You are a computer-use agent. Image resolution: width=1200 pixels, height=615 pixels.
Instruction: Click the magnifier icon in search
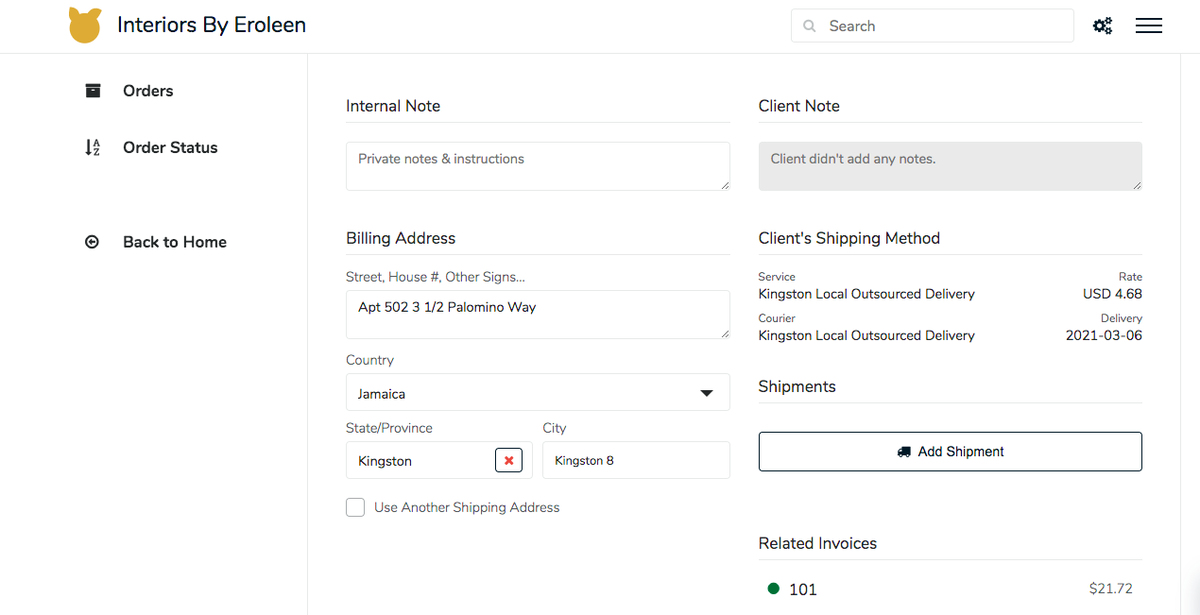(x=810, y=26)
